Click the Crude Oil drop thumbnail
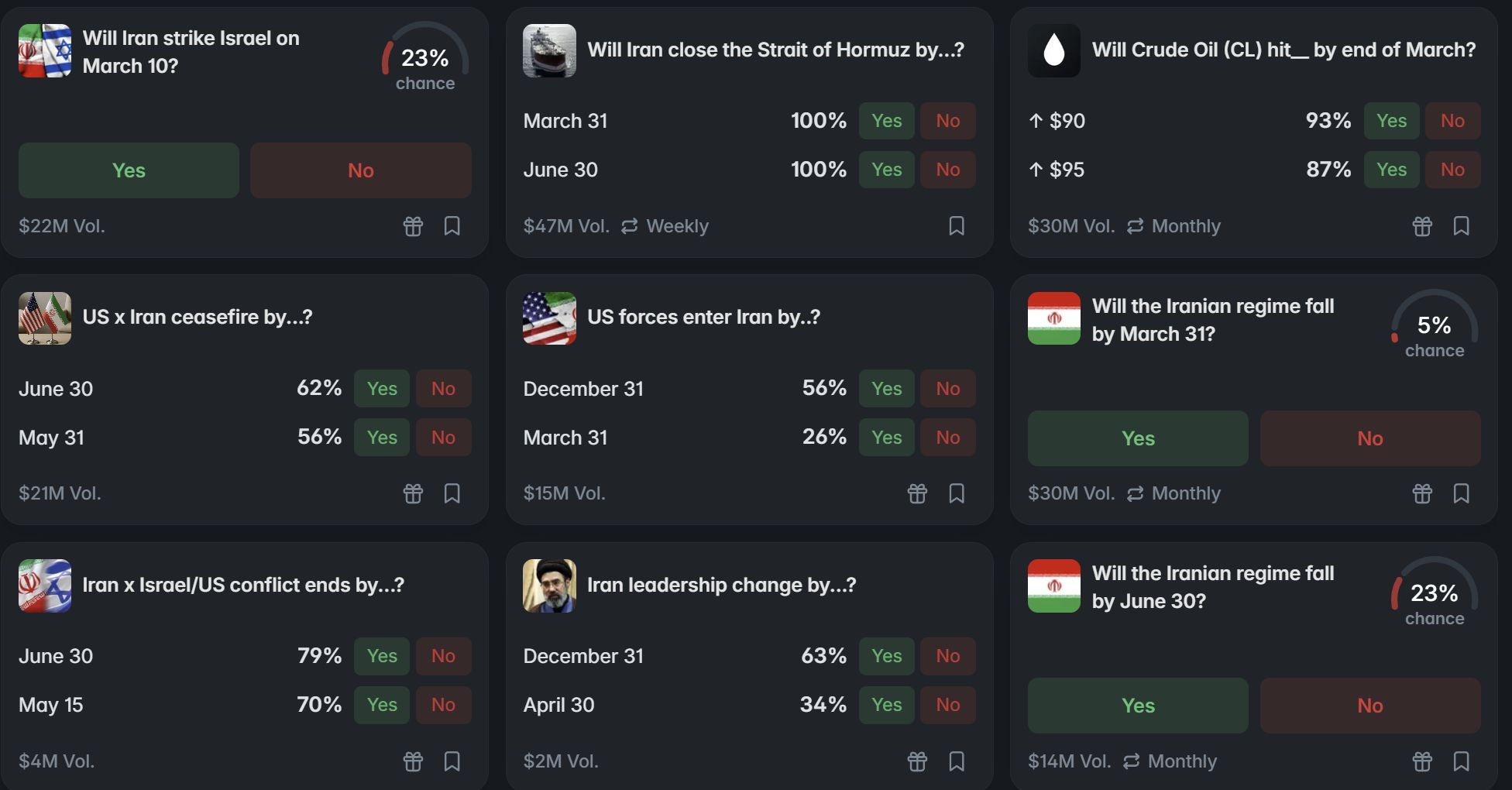The image size is (1512, 790). (1053, 50)
